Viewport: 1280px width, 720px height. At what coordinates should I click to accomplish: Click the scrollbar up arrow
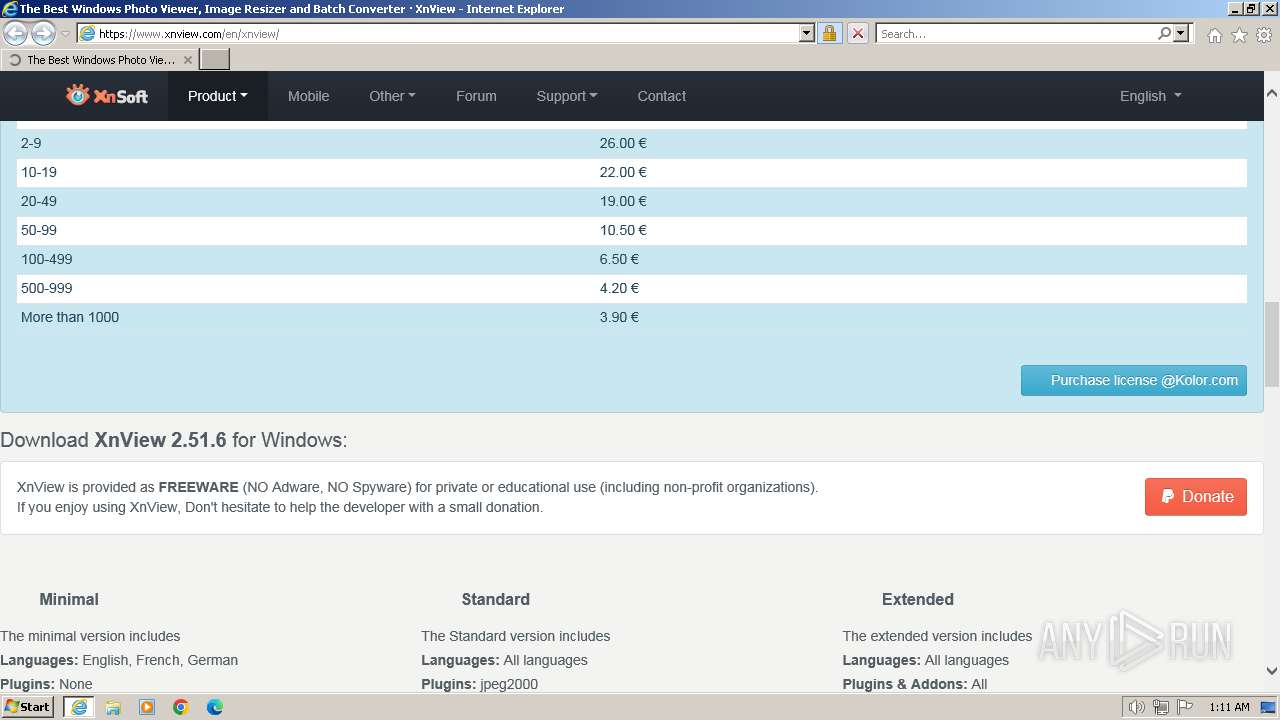point(1272,93)
